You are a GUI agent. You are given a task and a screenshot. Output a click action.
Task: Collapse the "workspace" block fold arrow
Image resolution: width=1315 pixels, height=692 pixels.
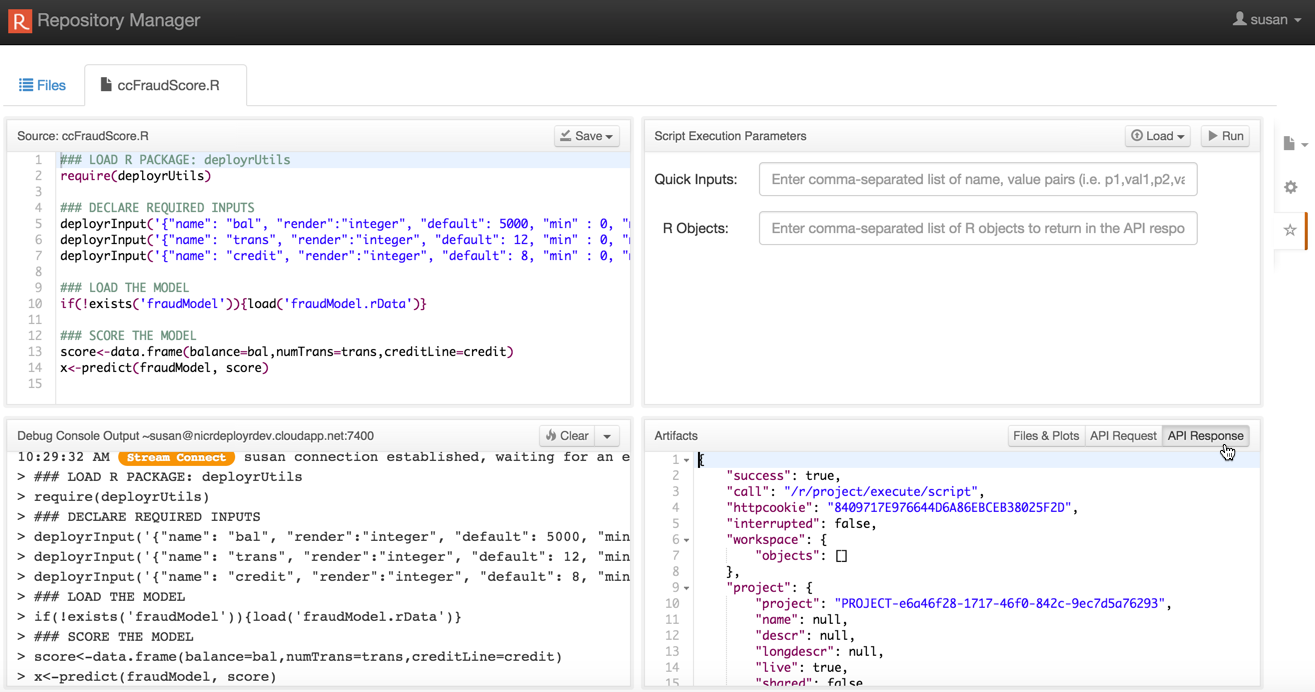click(687, 540)
